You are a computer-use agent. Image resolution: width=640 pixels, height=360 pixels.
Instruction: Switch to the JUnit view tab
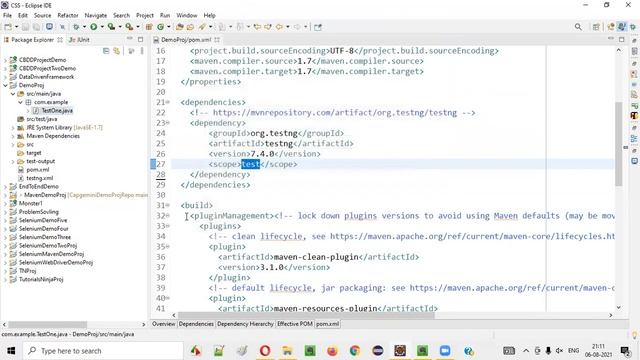80,40
